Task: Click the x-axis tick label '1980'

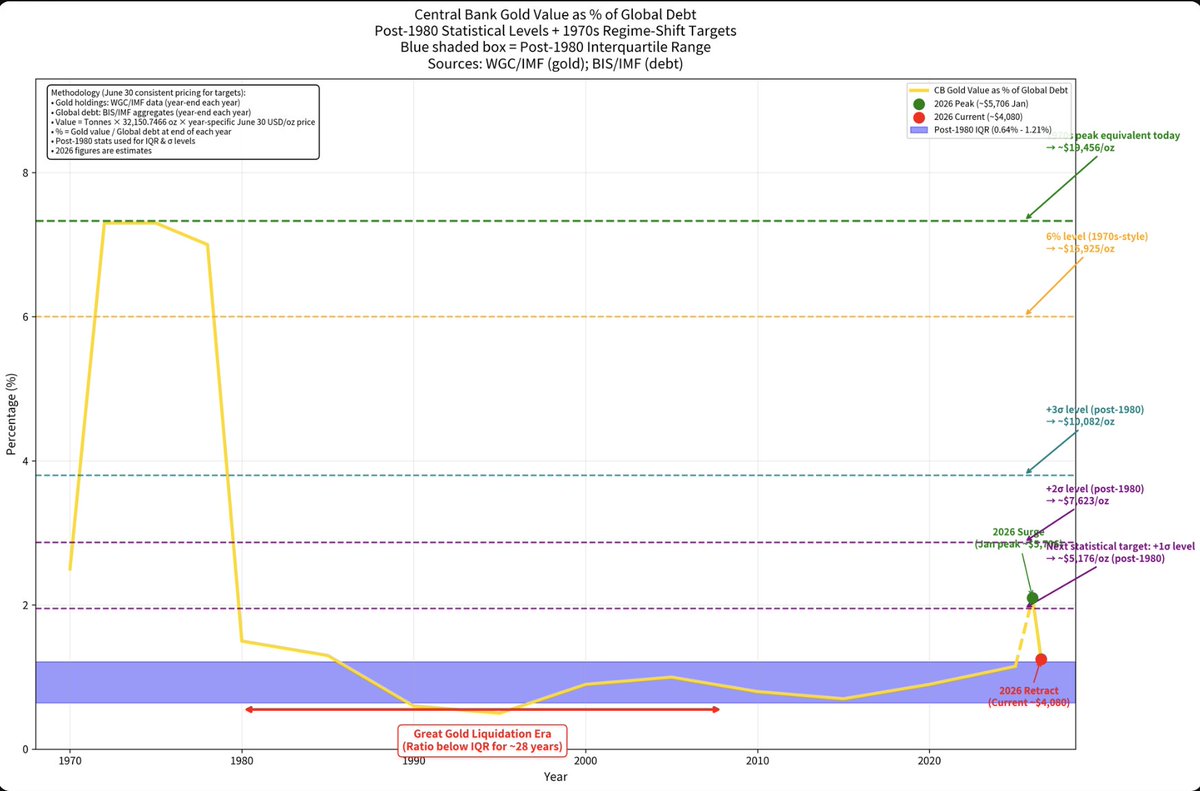Action: coord(241,761)
